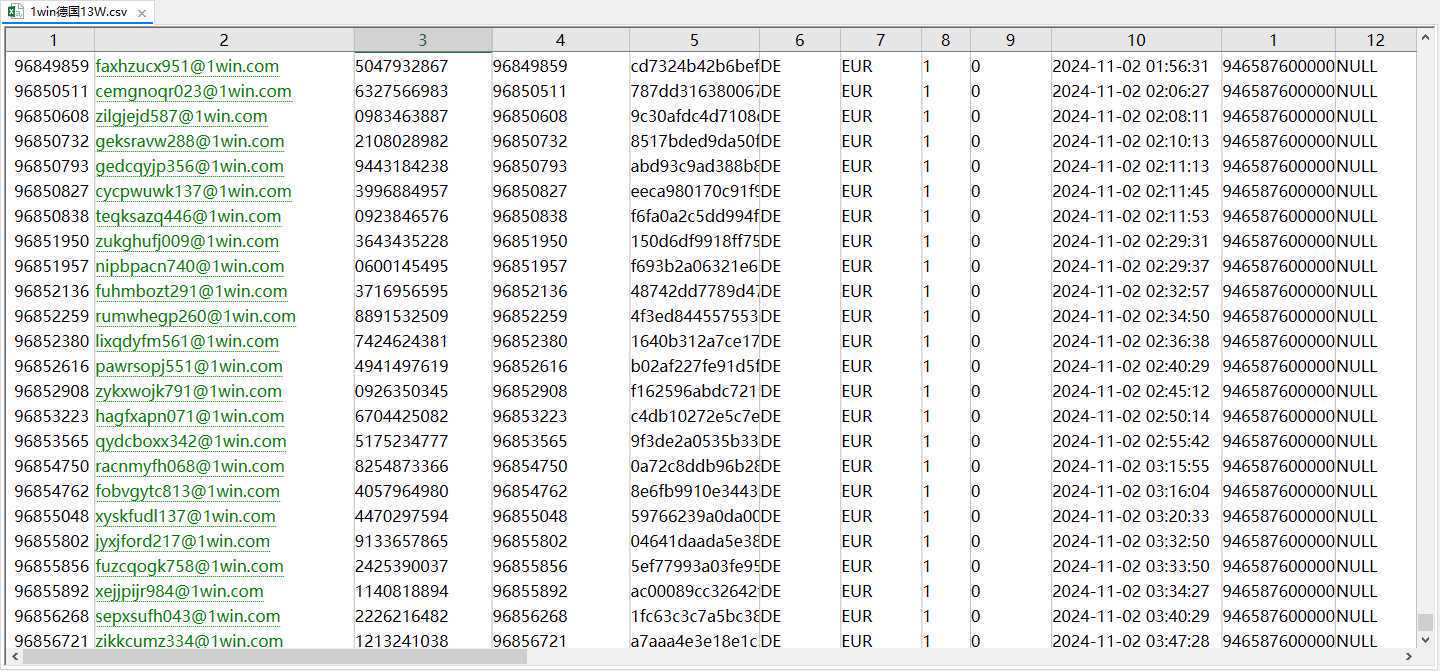The image size is (1440, 671).
Task: Open email fuzcqogk758@1win.com
Action: coord(189,566)
